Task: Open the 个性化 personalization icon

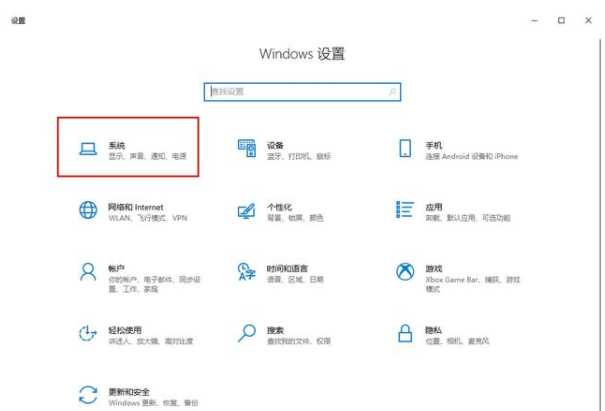Action: click(247, 211)
